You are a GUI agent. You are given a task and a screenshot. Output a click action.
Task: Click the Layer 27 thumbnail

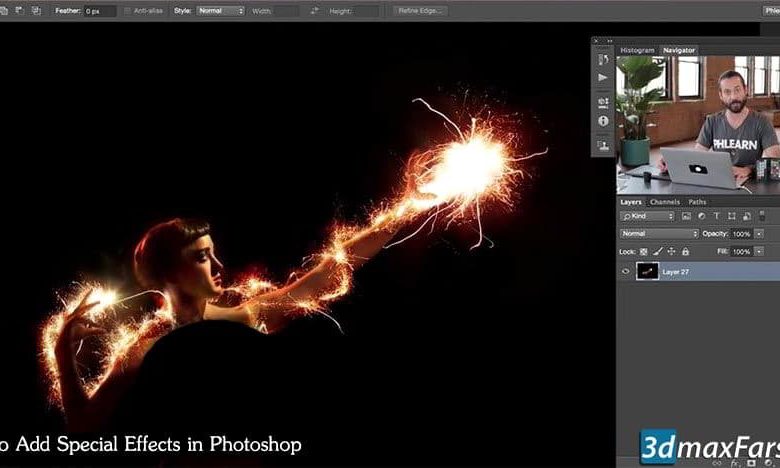point(647,272)
